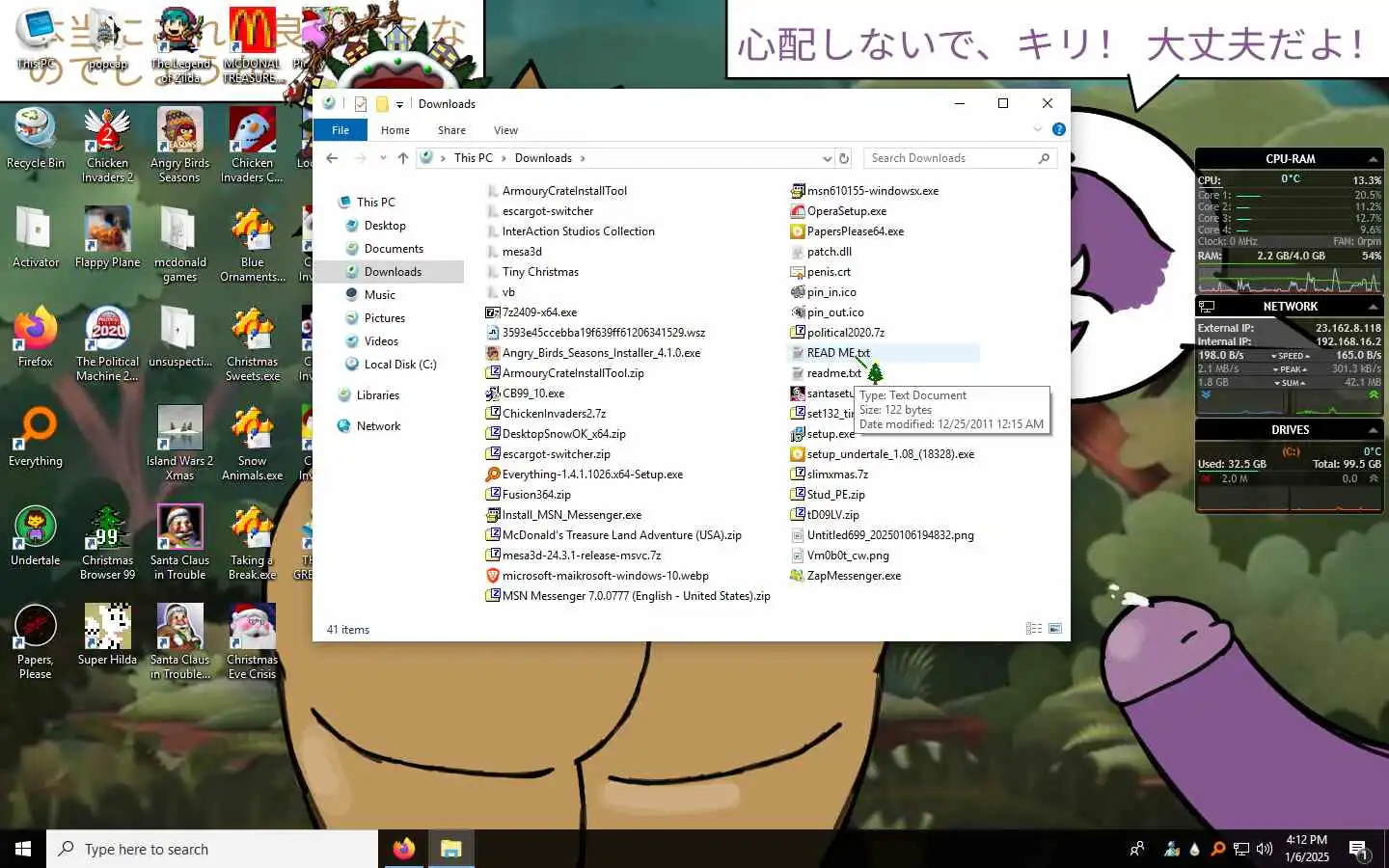The image size is (1389, 868).
Task: Open the File ribbon tab
Action: pyautogui.click(x=340, y=130)
